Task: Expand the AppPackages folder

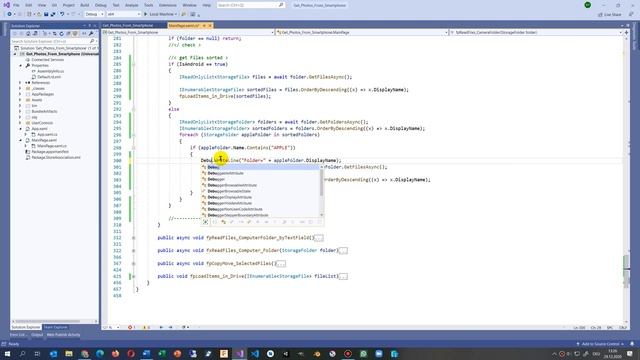Action: click(x=20, y=94)
